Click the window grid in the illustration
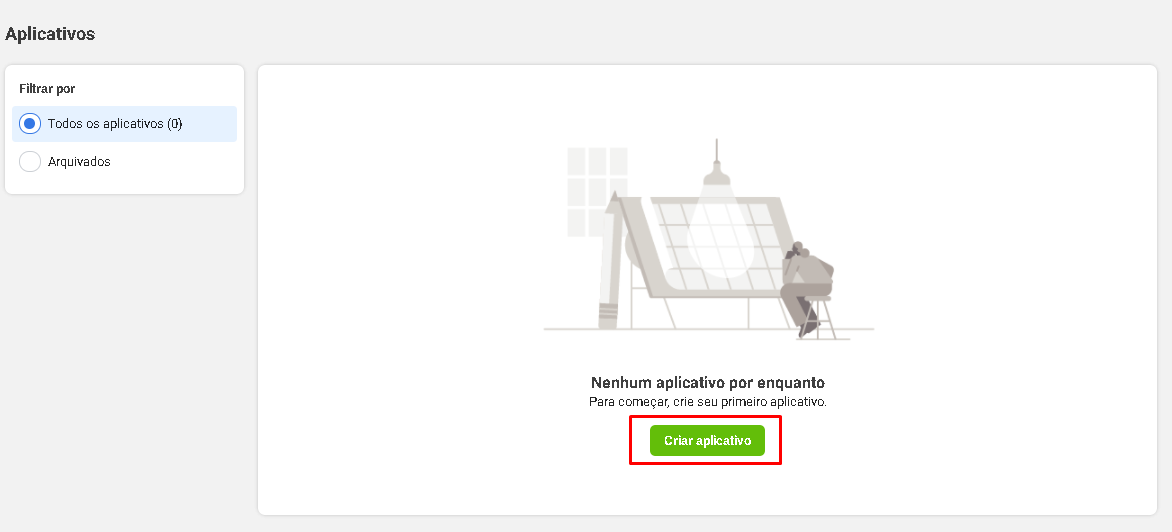 tap(597, 192)
